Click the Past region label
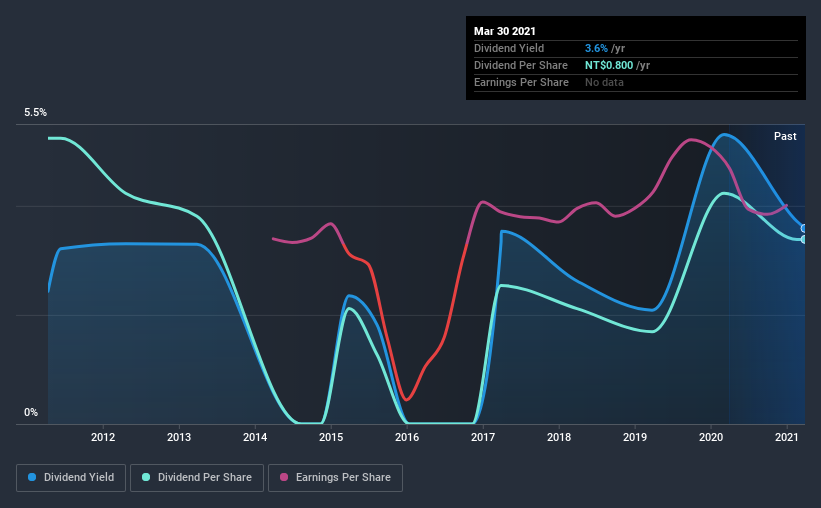 tap(785, 136)
